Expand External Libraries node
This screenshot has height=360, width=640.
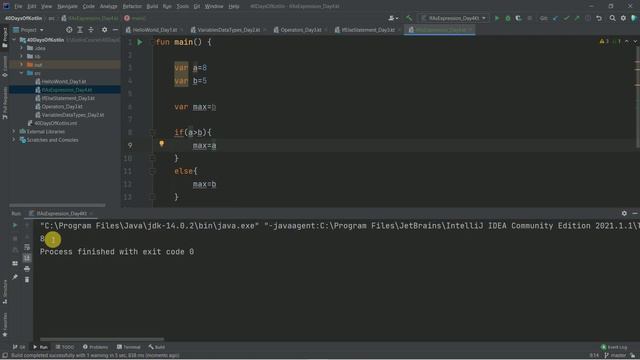pos(14,131)
